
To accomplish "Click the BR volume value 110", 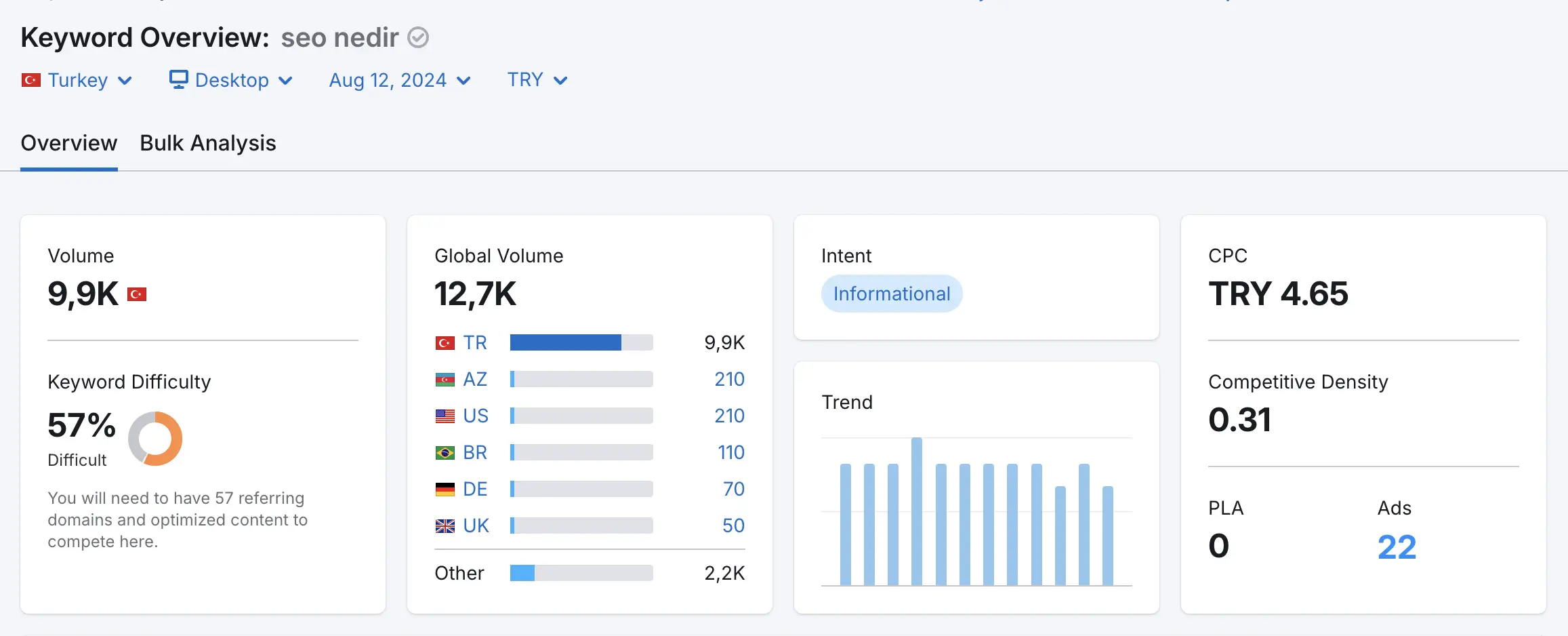I will point(731,453).
